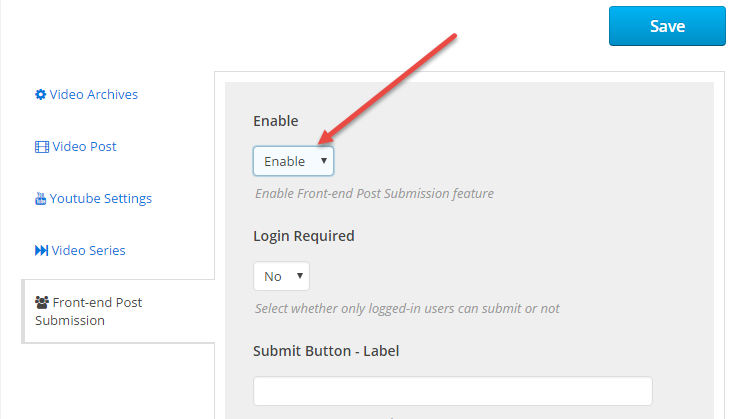Click the film strip icon beside Video Post
734x419 pixels.
(42, 147)
